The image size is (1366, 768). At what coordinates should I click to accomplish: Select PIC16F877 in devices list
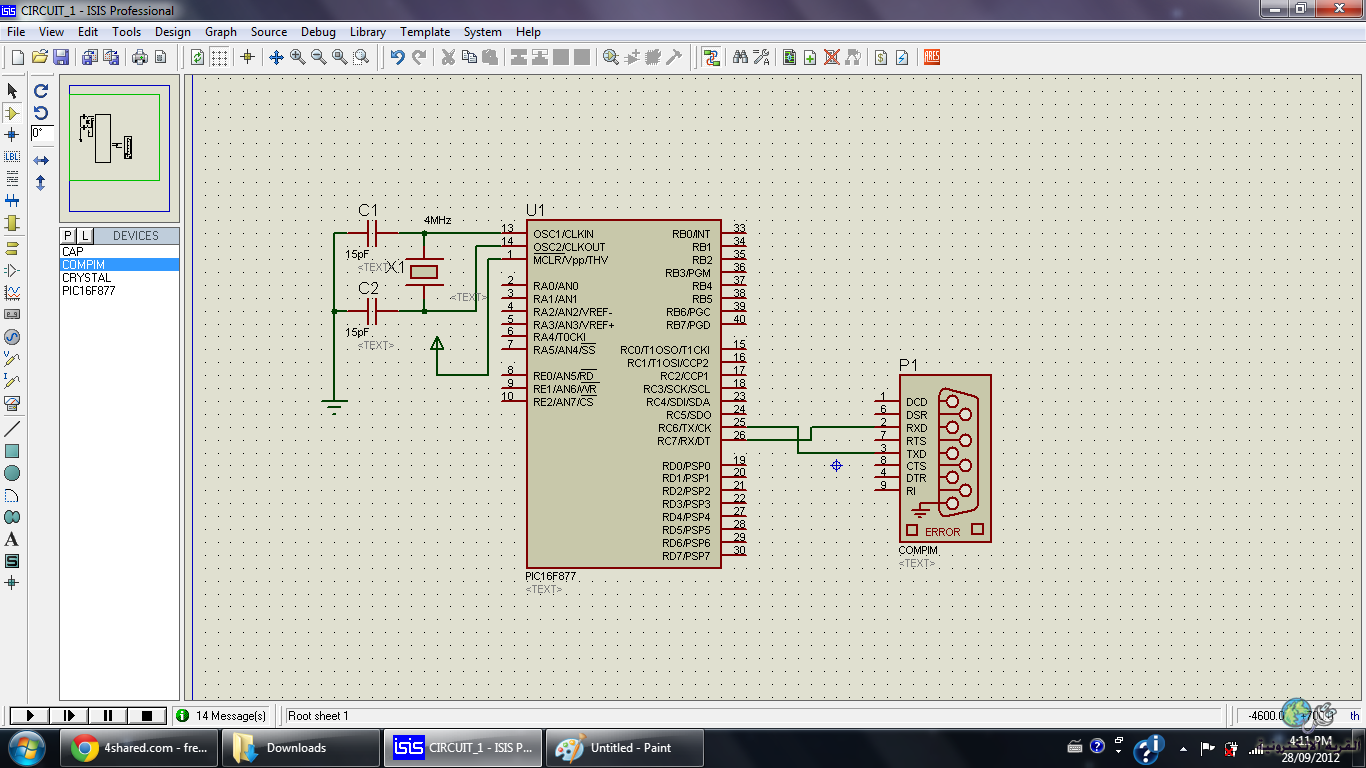[88, 291]
